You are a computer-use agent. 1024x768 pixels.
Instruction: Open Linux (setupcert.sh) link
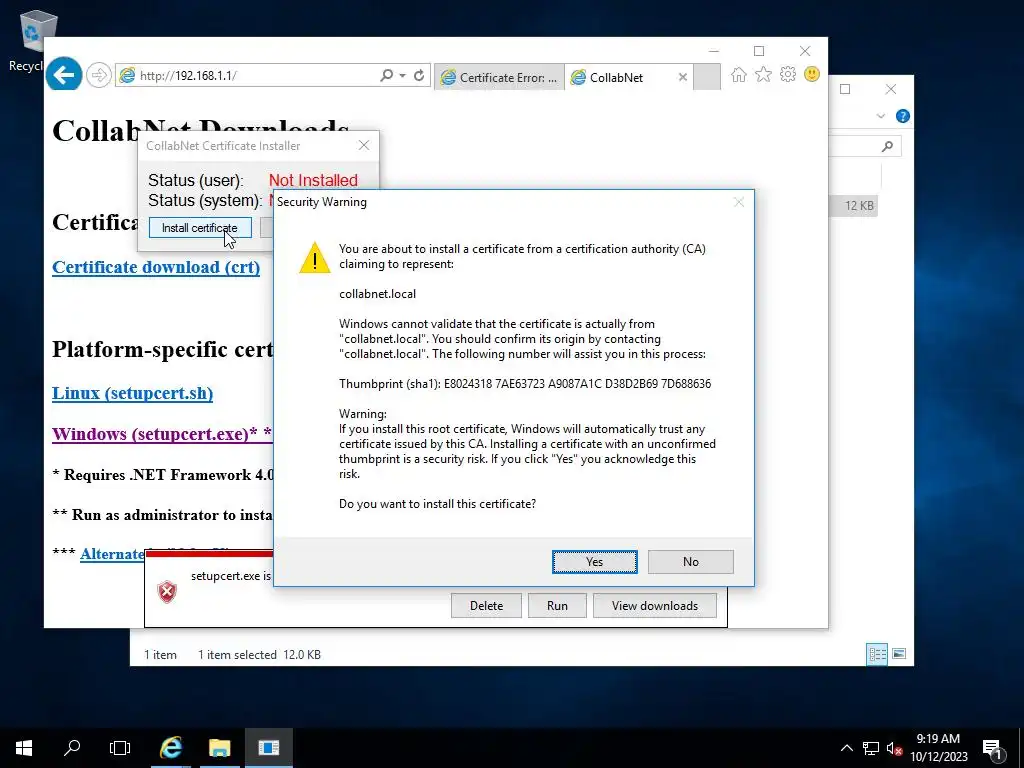(x=133, y=393)
